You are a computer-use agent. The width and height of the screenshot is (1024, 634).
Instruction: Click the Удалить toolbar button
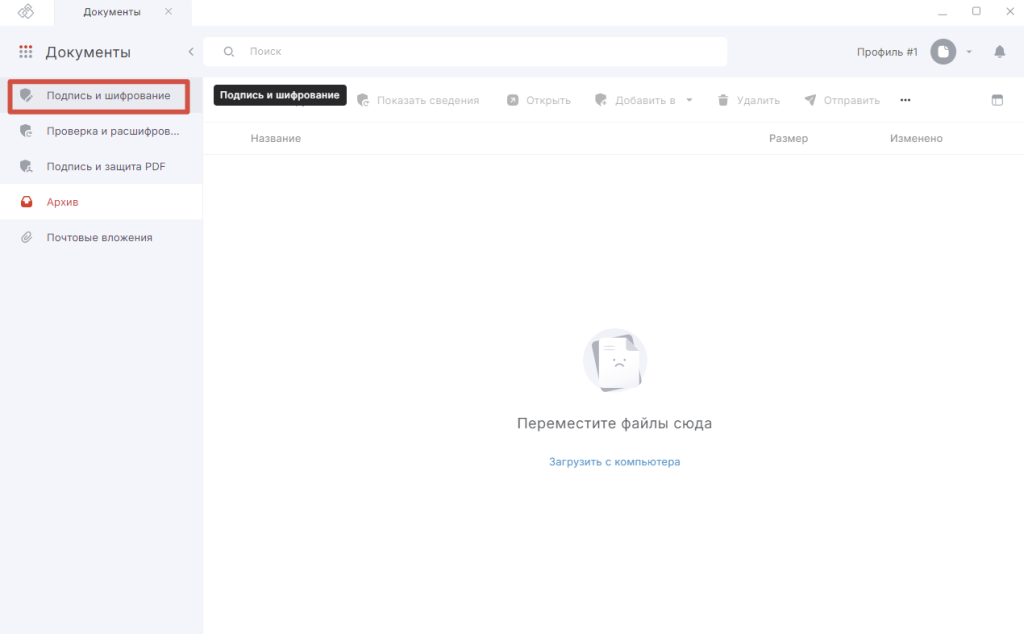[x=748, y=100]
